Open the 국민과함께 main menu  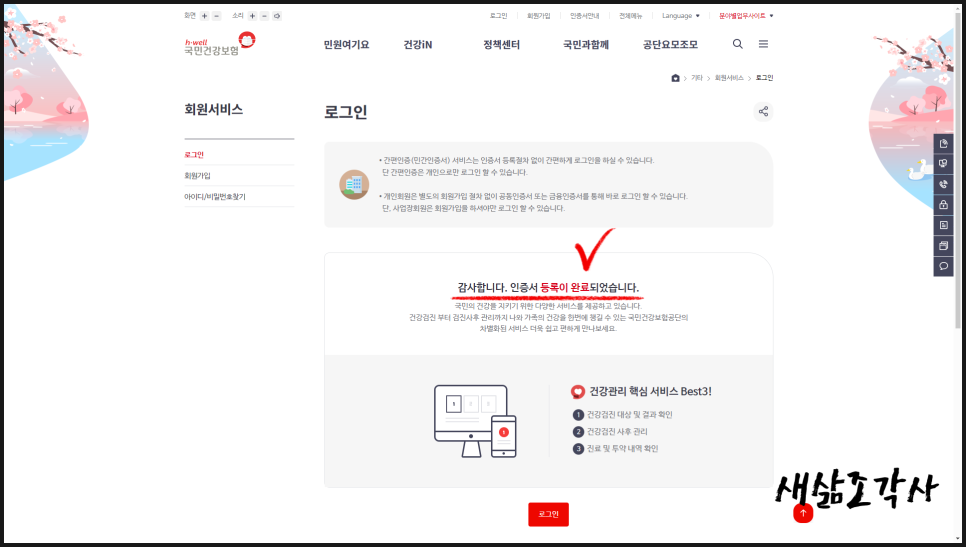(x=586, y=44)
